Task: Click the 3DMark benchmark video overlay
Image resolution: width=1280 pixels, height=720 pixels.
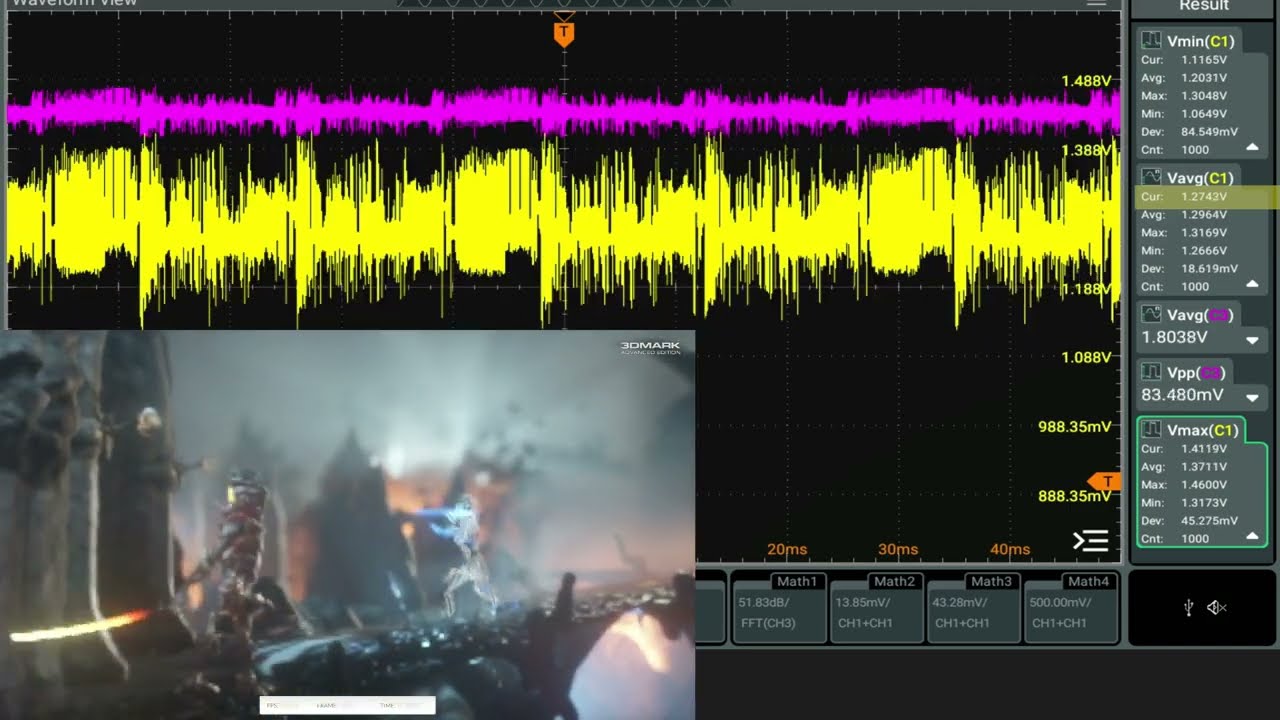Action: coord(347,525)
